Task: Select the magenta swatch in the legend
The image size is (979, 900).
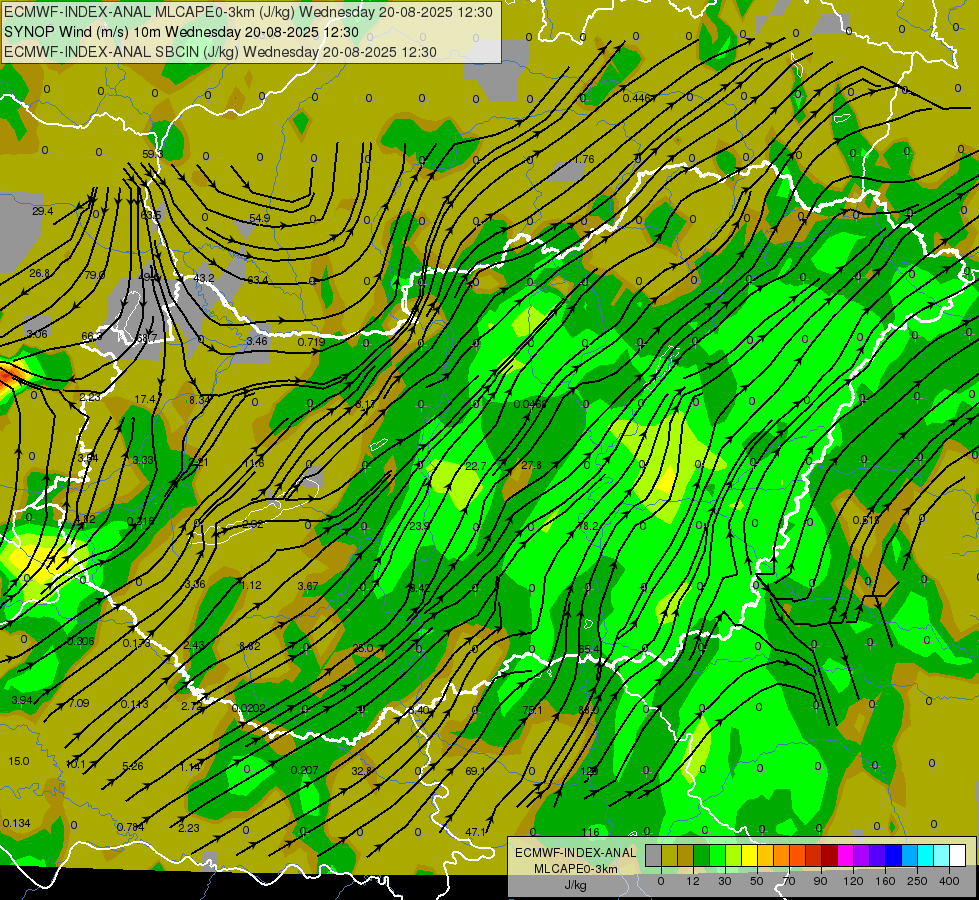Action: (845, 856)
